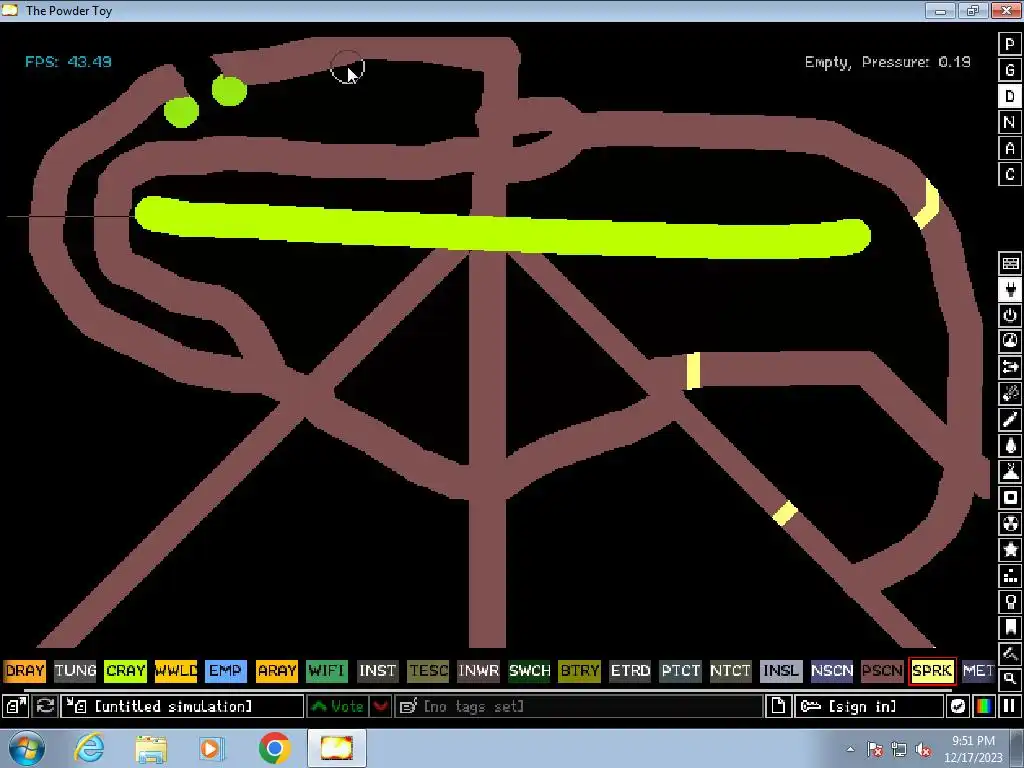Open the Decoration tools category (brush icon)
This screenshot has width=1024, height=768.
click(1010, 654)
